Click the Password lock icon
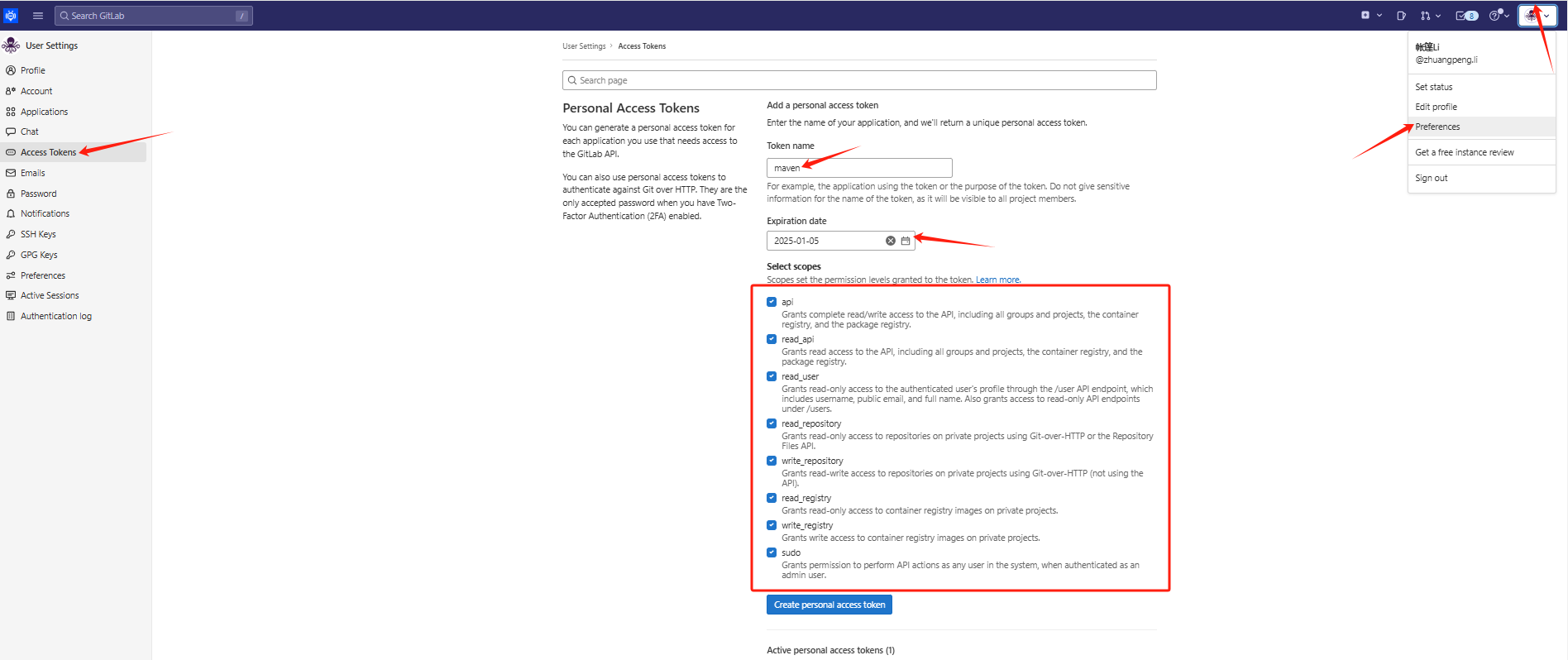1568x660 pixels. coord(11,194)
